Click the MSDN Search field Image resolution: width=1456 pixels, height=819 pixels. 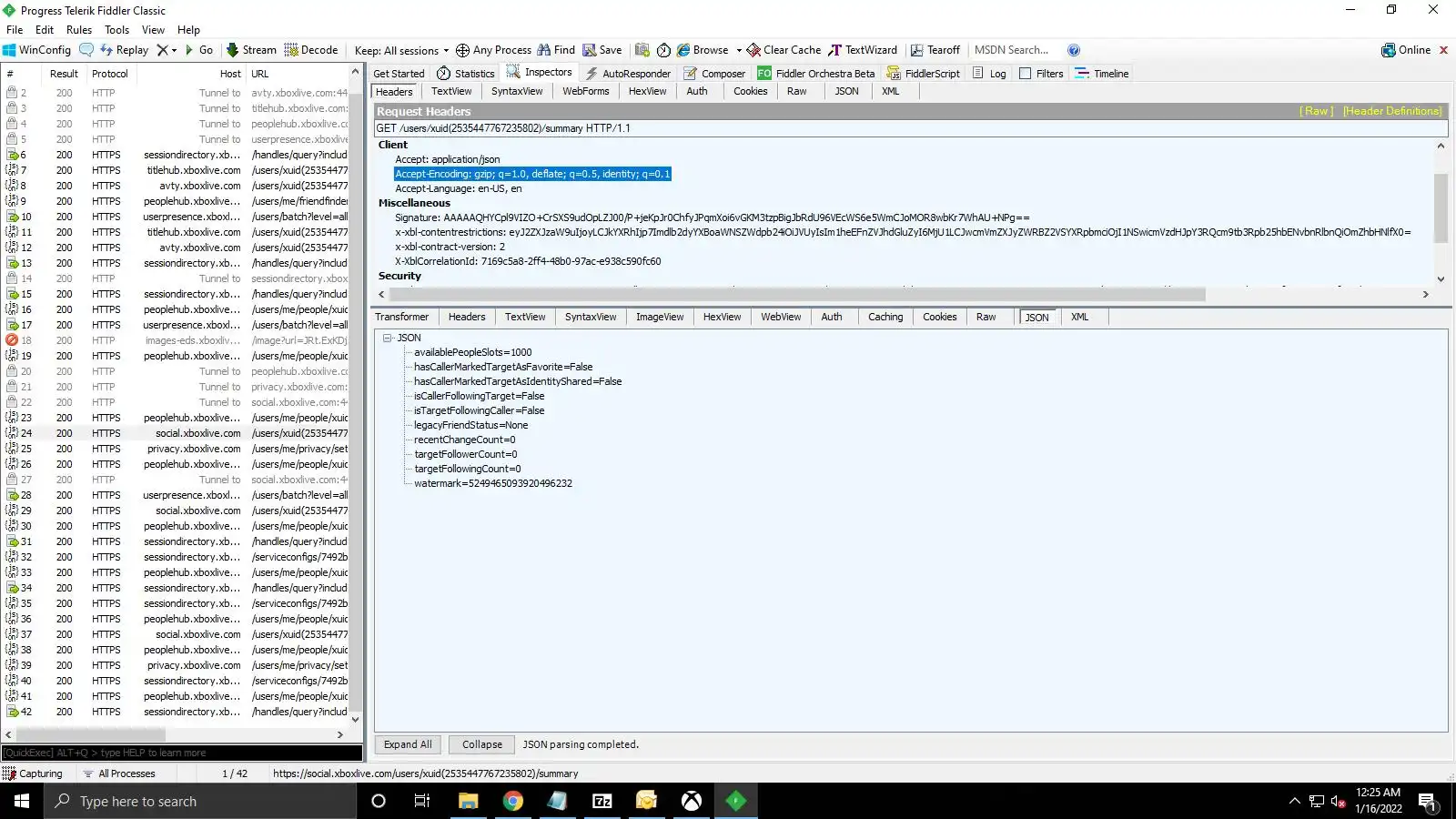1012,50
